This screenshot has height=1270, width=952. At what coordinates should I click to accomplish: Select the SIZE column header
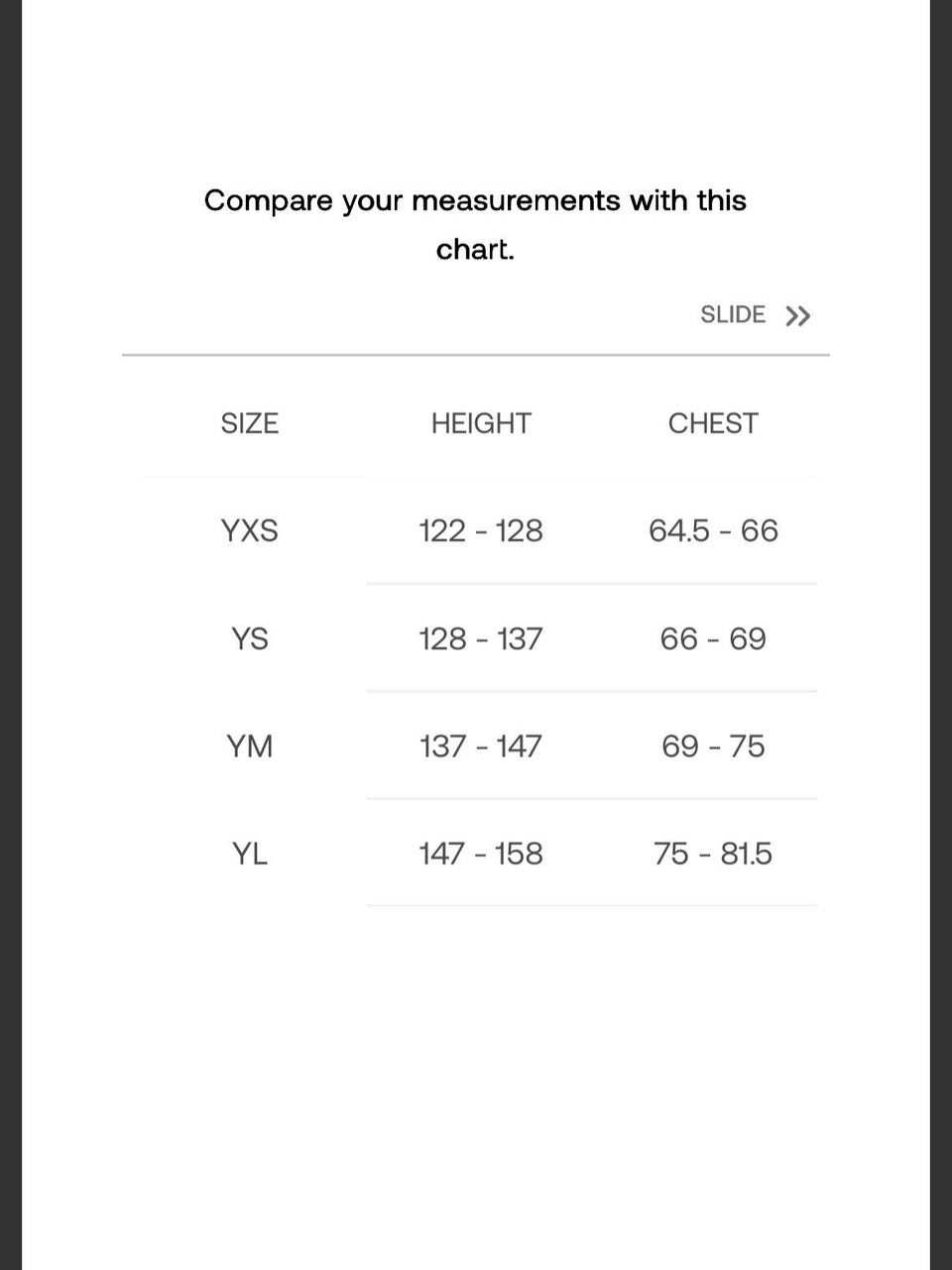(249, 423)
